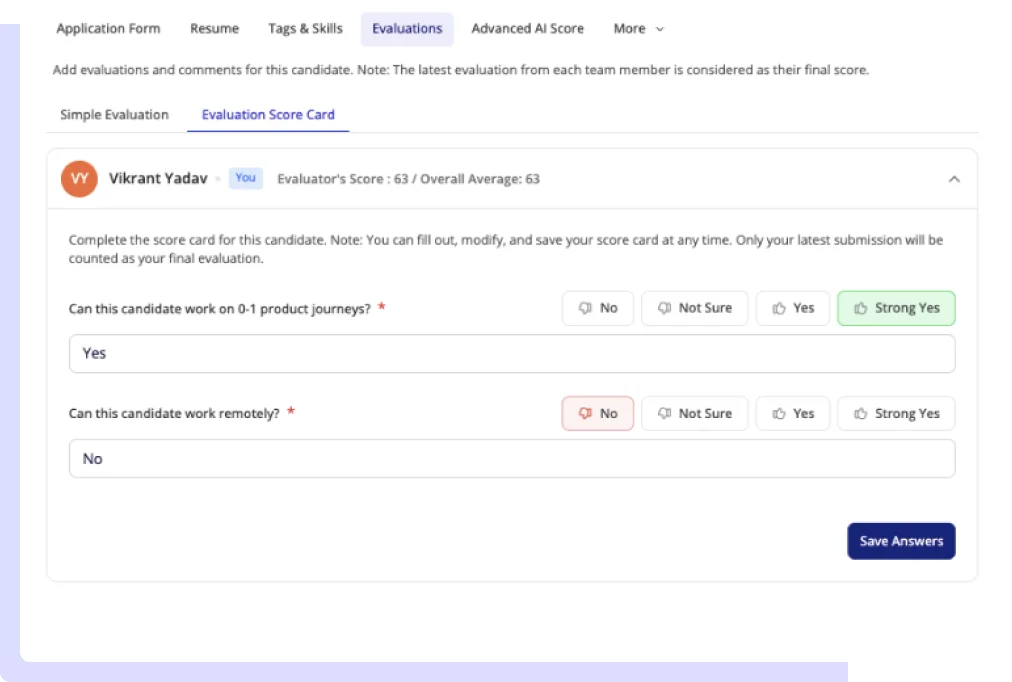Viewport: 1012px width, 682px height.
Task: Switch to the Application Form tab
Action: (x=108, y=29)
